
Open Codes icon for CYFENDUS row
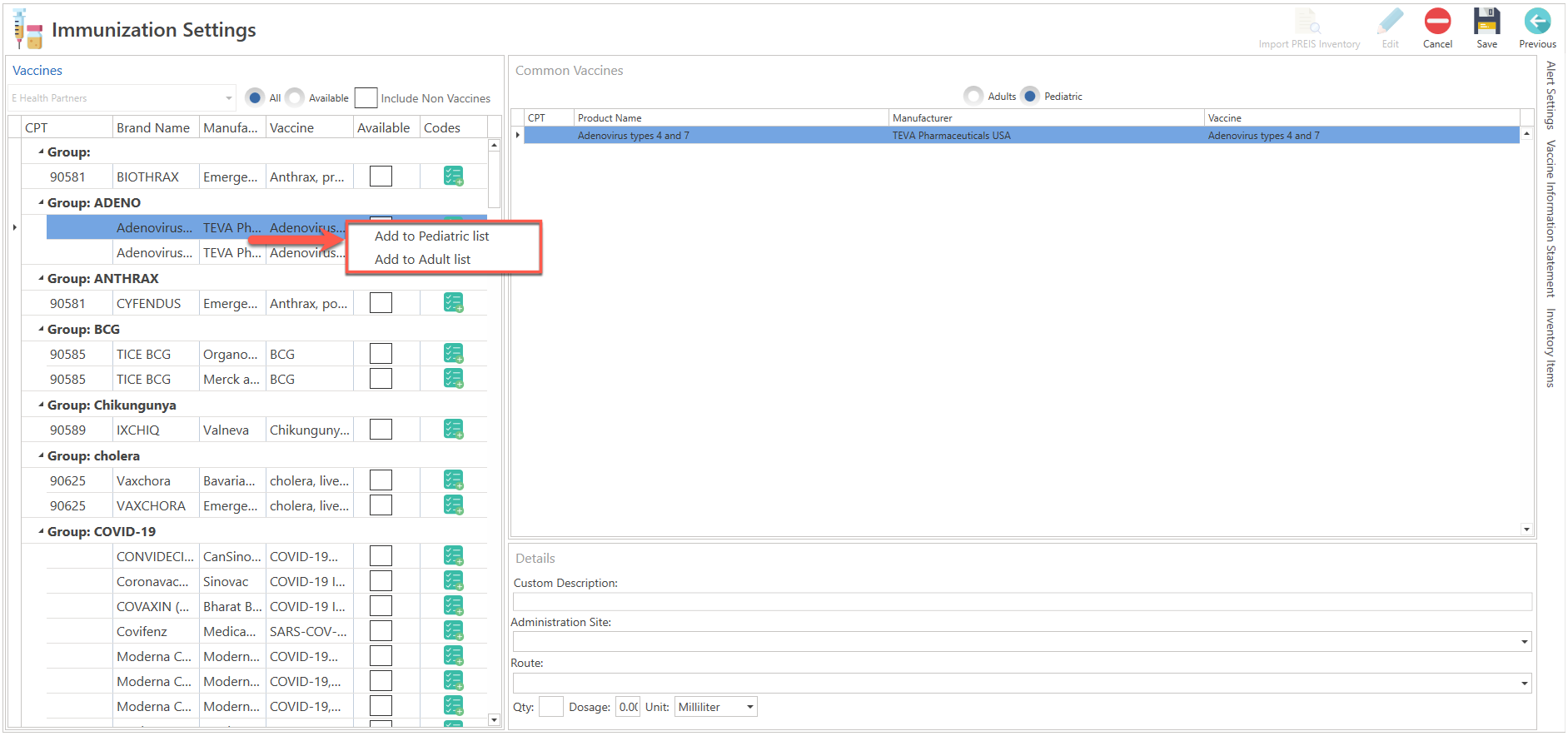coord(453,303)
